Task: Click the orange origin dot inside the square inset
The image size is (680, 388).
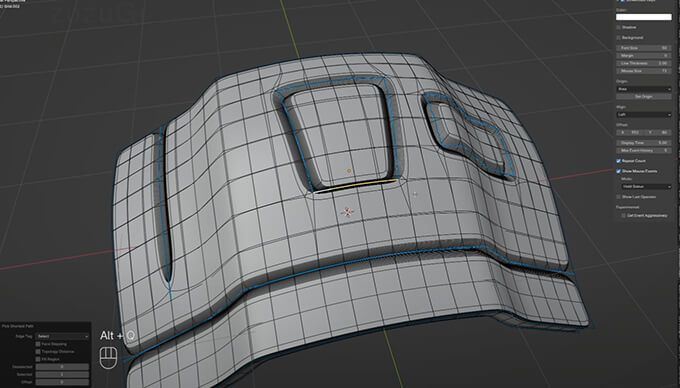Action: pos(349,171)
